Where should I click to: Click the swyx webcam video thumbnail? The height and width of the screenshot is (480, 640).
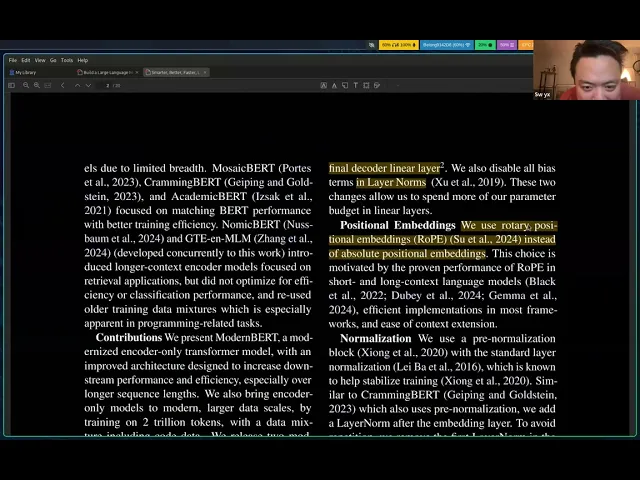click(x=587, y=70)
